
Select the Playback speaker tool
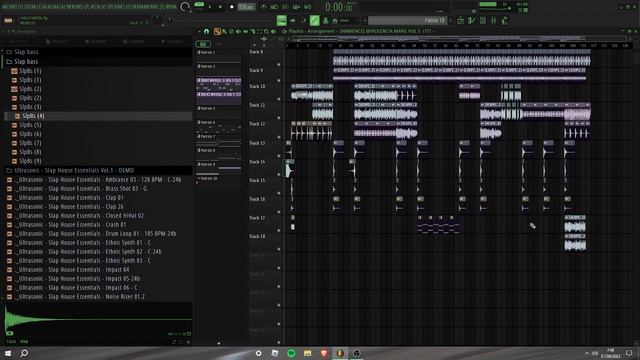[x=273, y=31]
